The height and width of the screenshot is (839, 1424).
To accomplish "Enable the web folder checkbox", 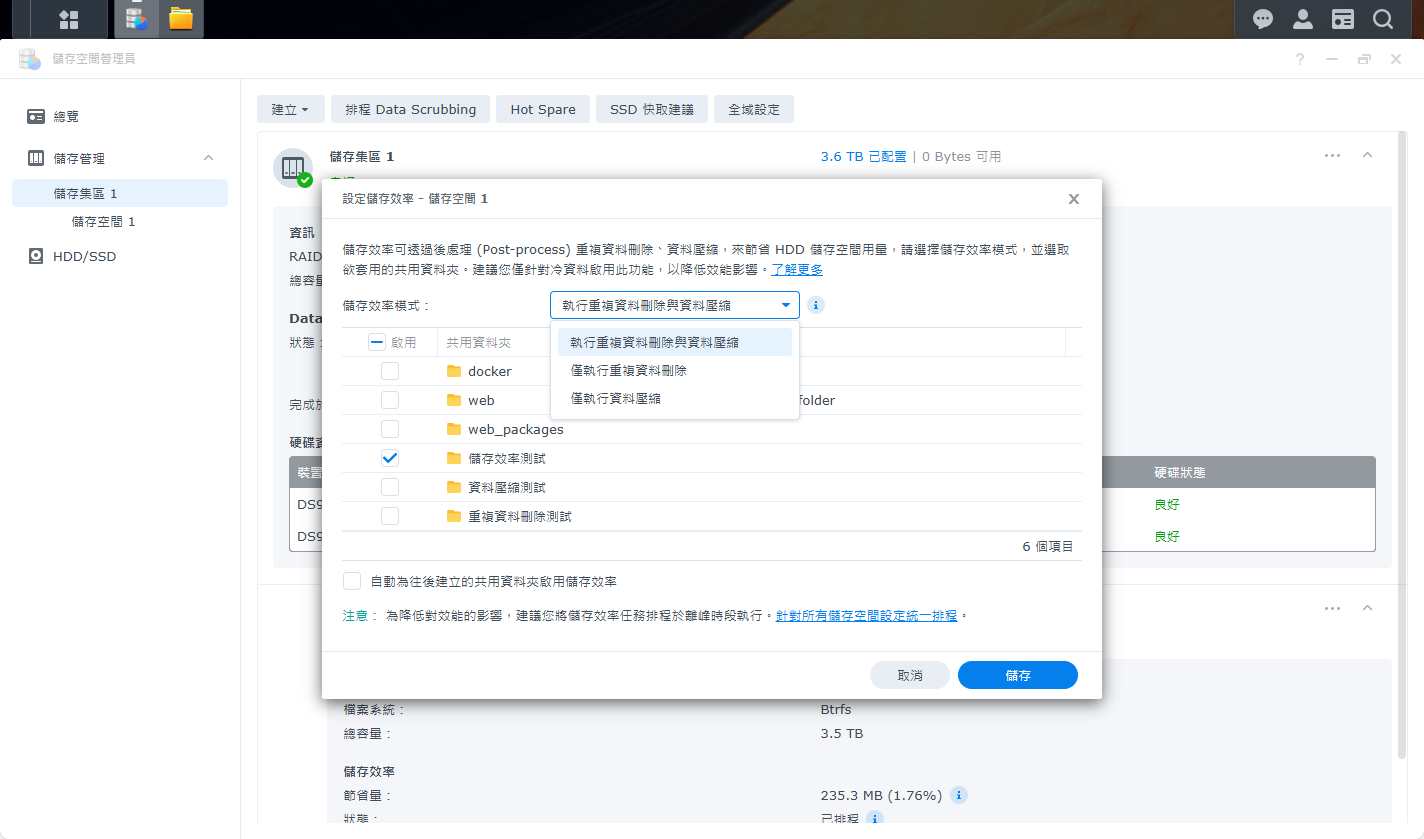I will tap(390, 400).
